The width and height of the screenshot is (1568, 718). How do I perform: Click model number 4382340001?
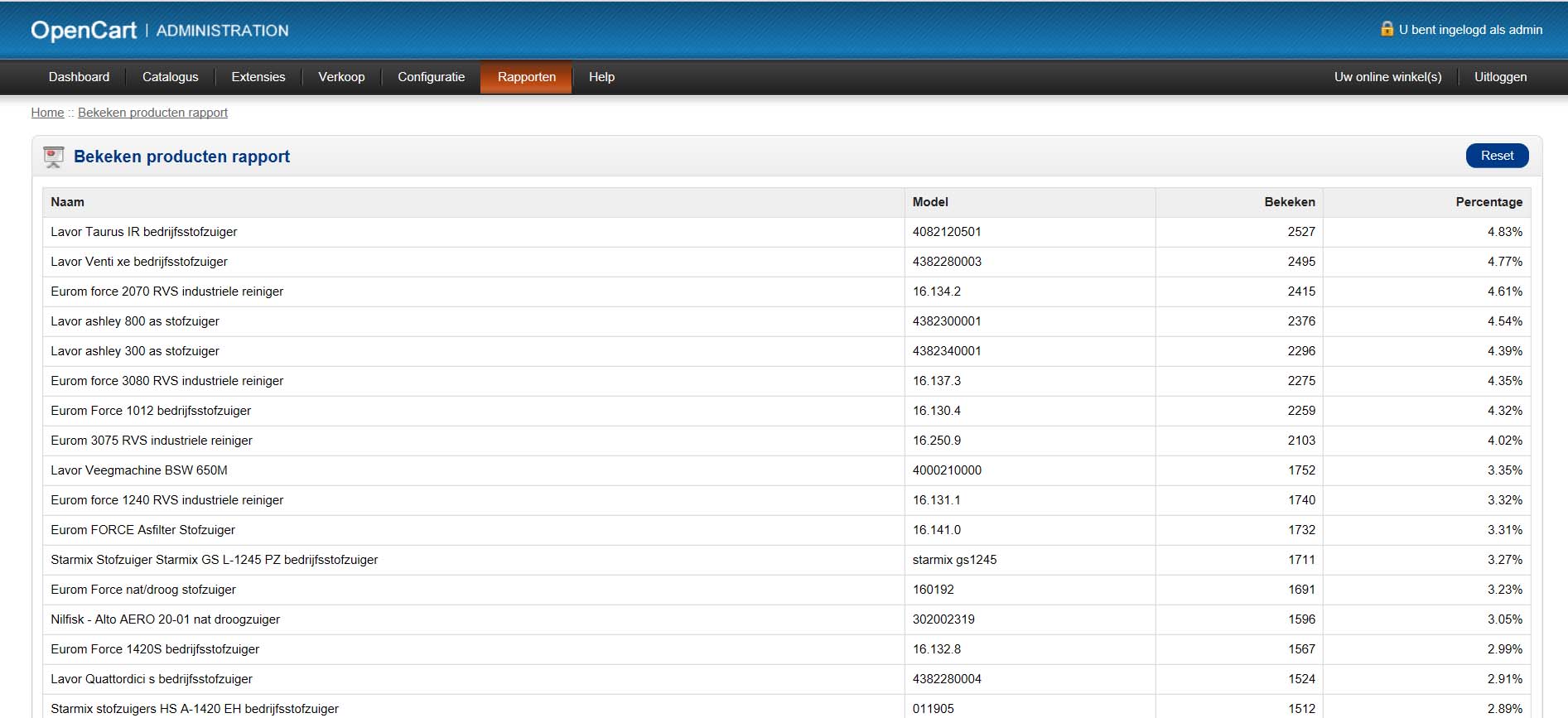(x=947, y=351)
